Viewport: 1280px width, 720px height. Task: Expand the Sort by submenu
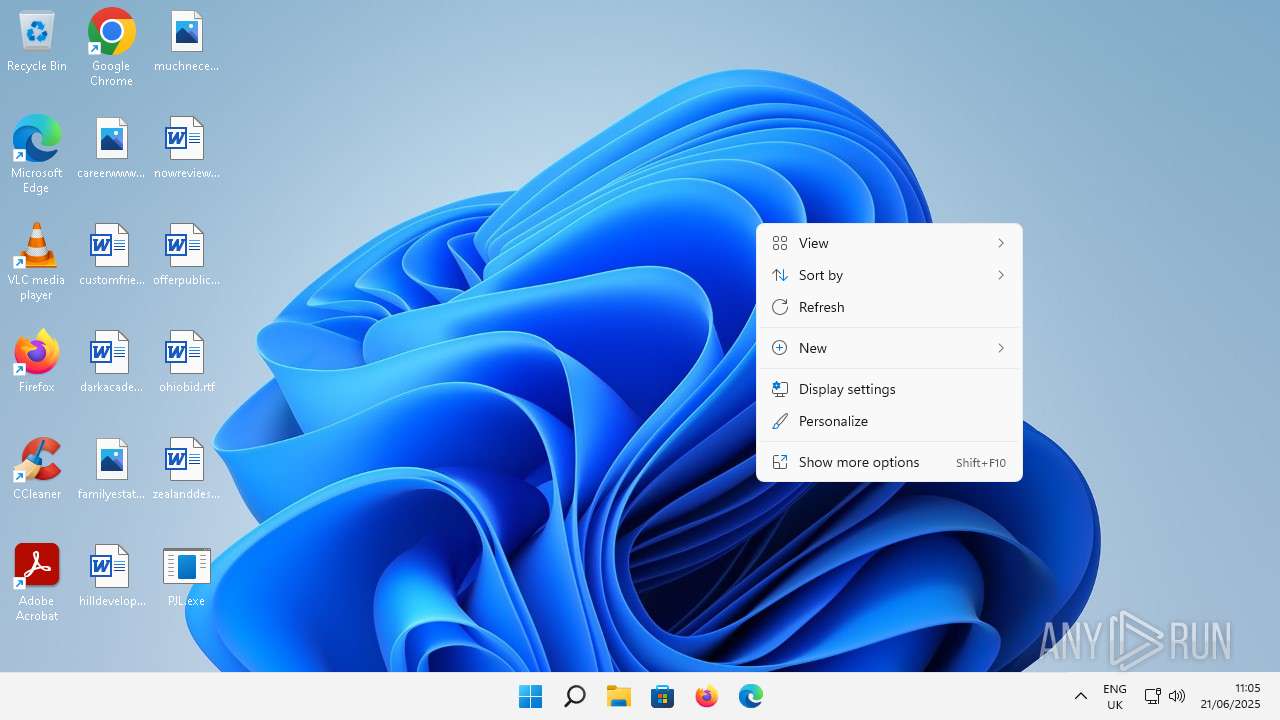coord(889,275)
